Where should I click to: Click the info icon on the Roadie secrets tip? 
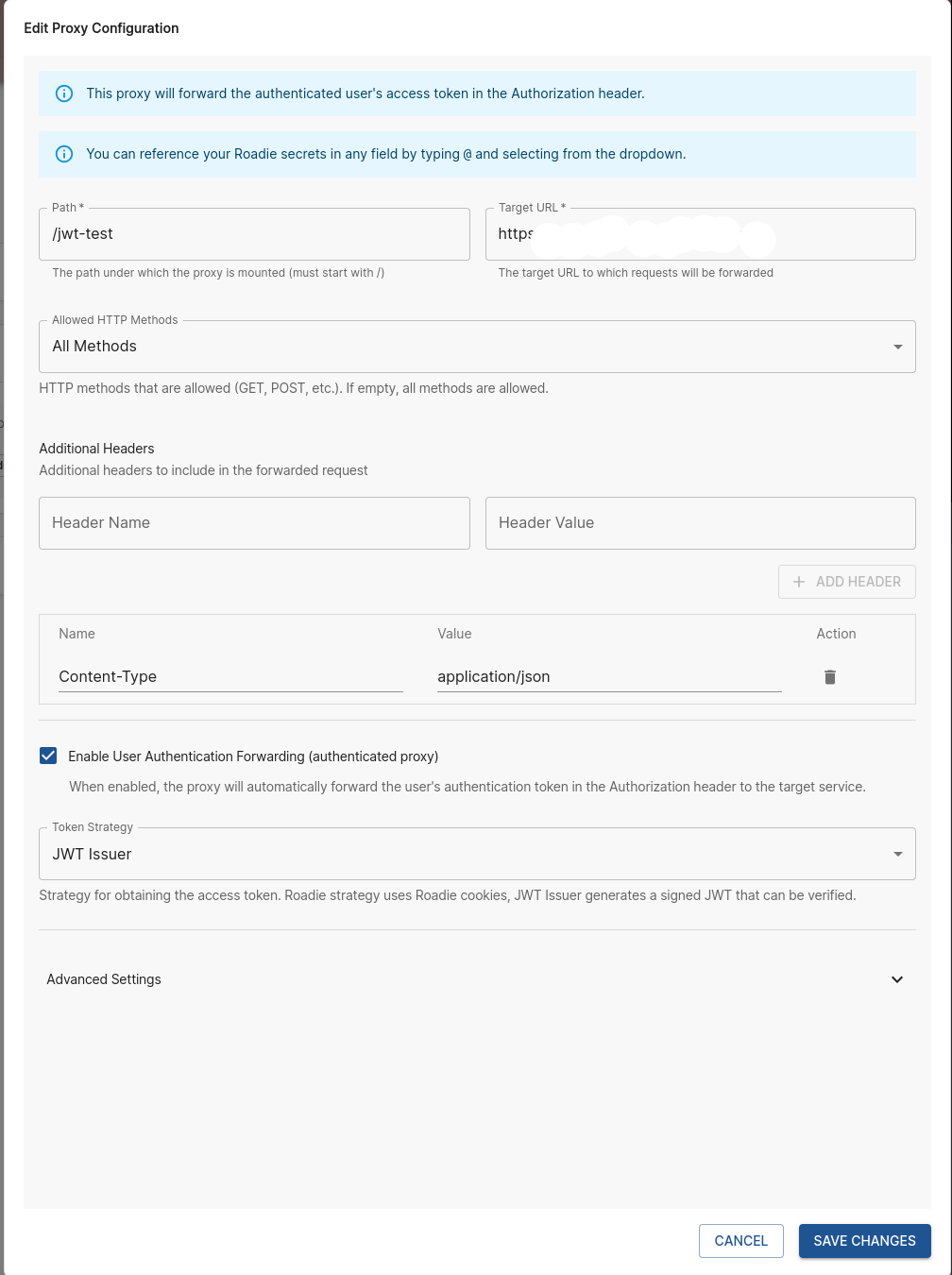(x=64, y=154)
